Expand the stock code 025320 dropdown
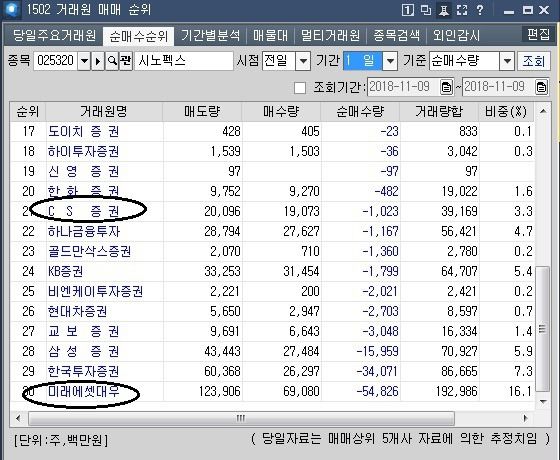The image size is (560, 460). coord(84,61)
